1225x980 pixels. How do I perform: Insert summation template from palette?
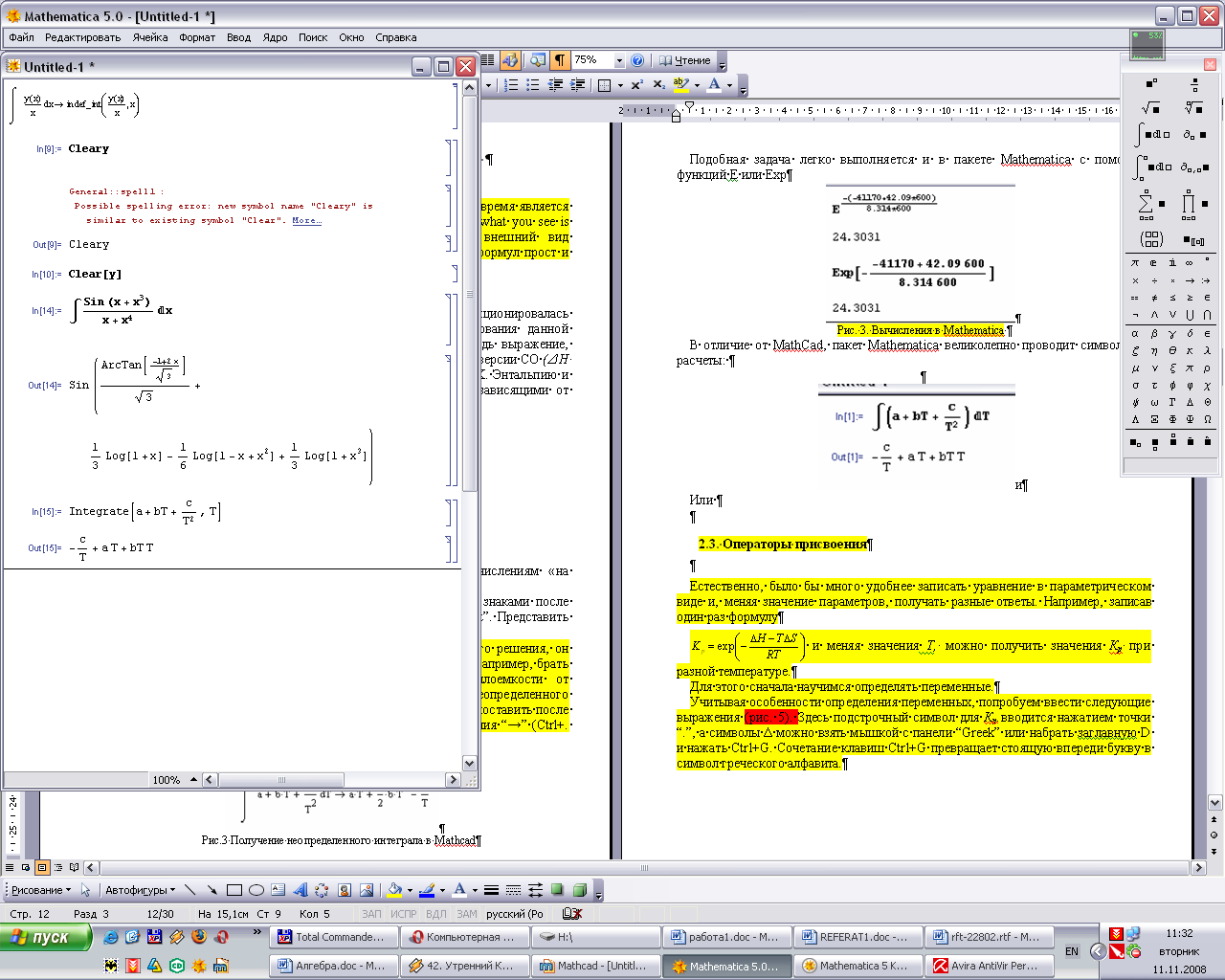point(1151,203)
